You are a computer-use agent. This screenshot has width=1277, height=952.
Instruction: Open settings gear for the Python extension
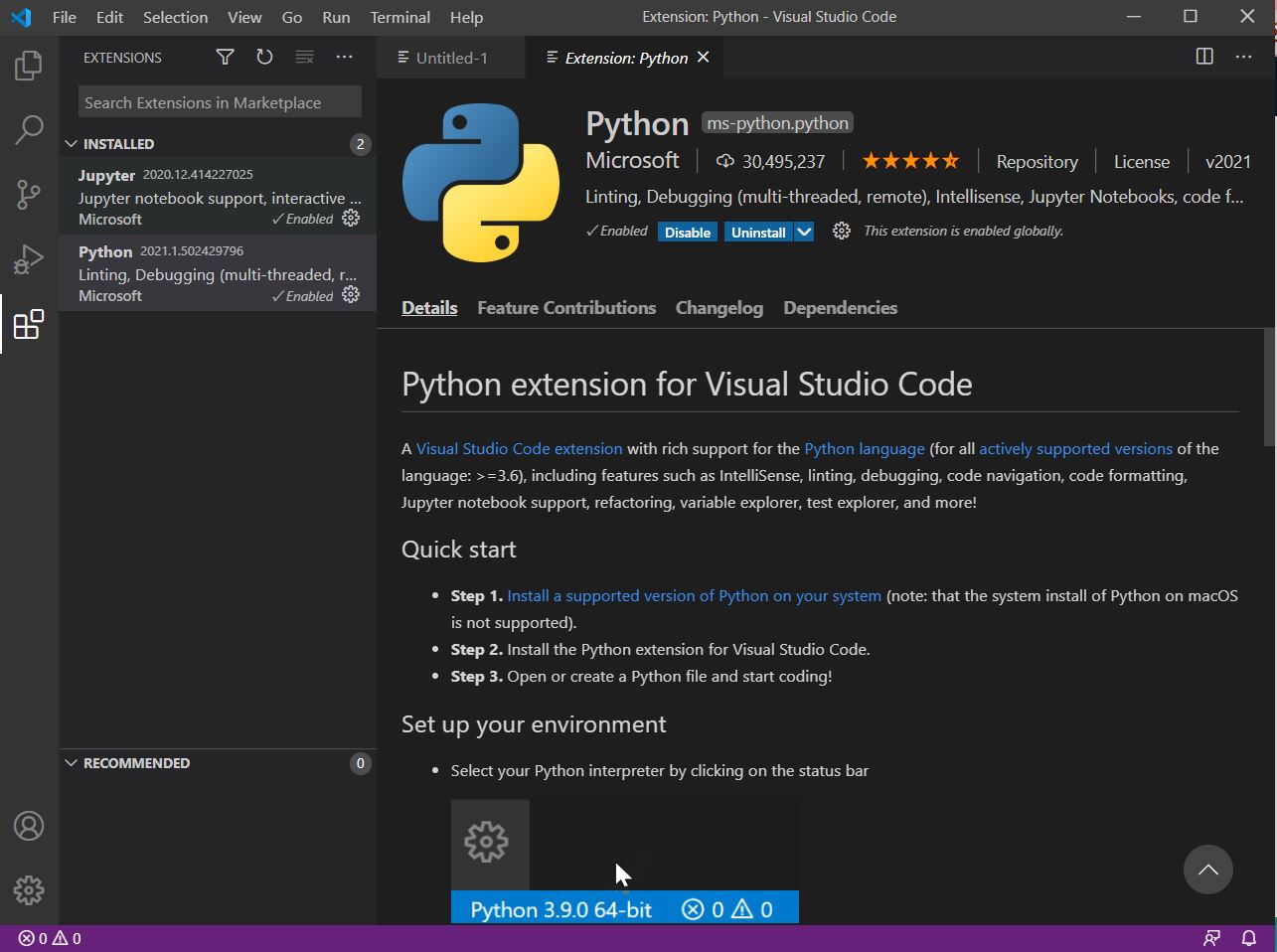pyautogui.click(x=350, y=294)
